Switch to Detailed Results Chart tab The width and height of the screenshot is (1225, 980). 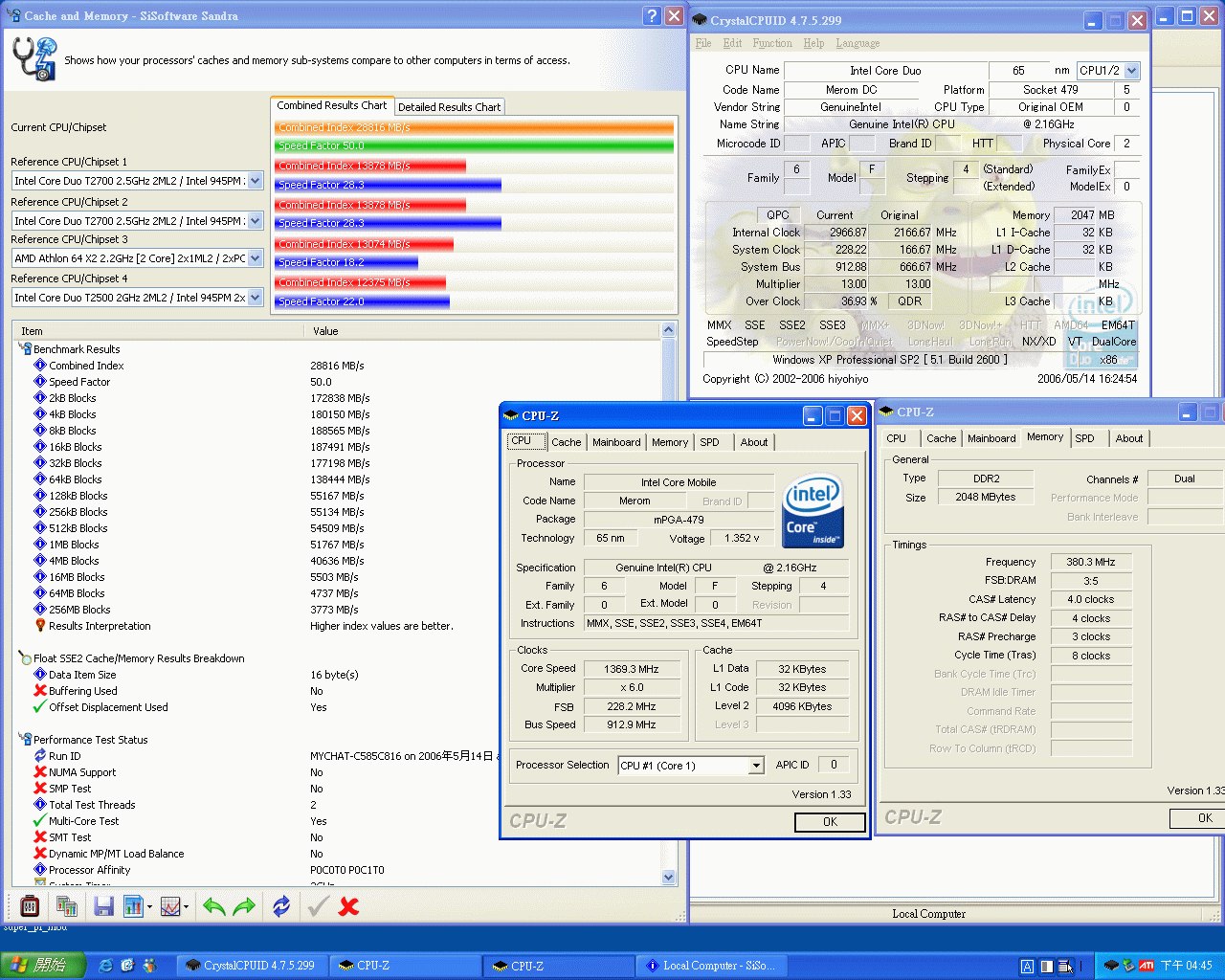coord(449,107)
